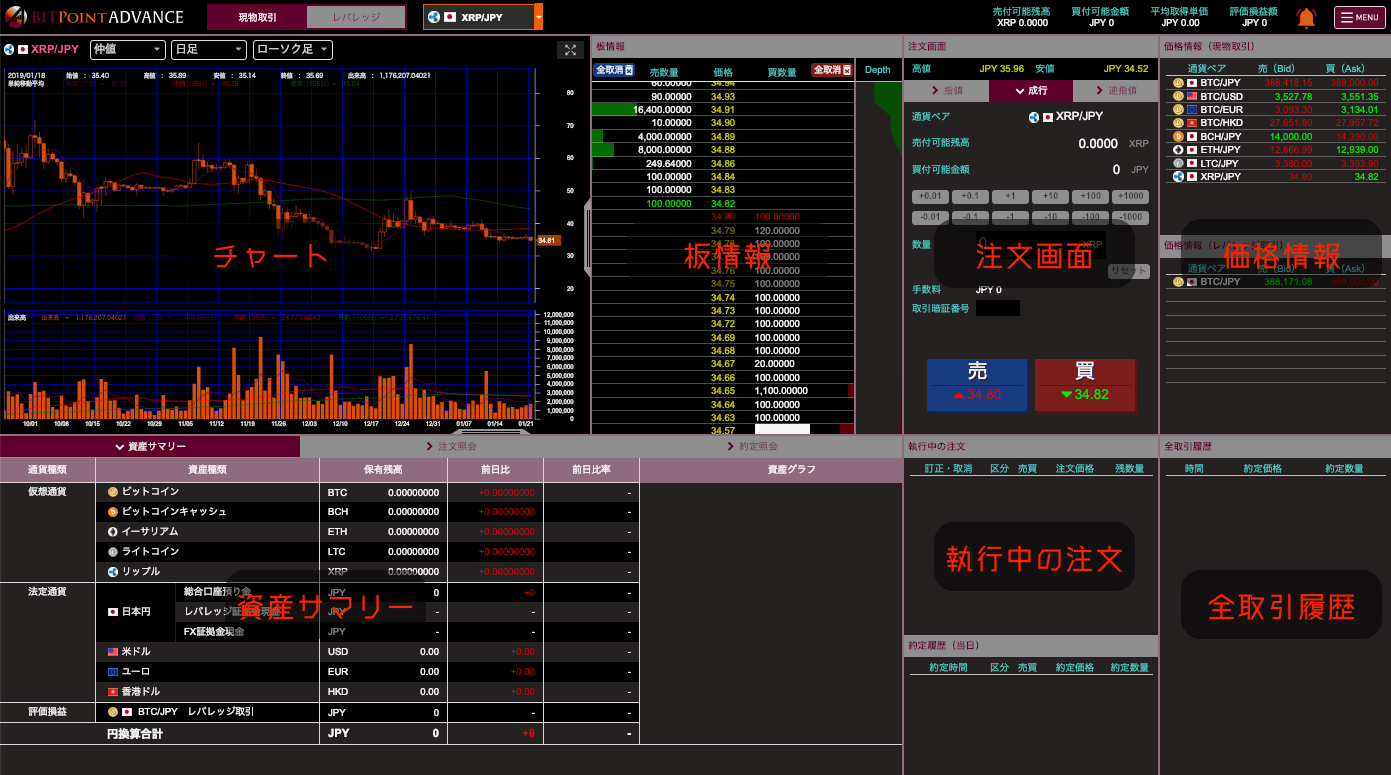Click the Litecoin icon beside LTC/JPY
The width and height of the screenshot is (1391, 775).
1178,163
